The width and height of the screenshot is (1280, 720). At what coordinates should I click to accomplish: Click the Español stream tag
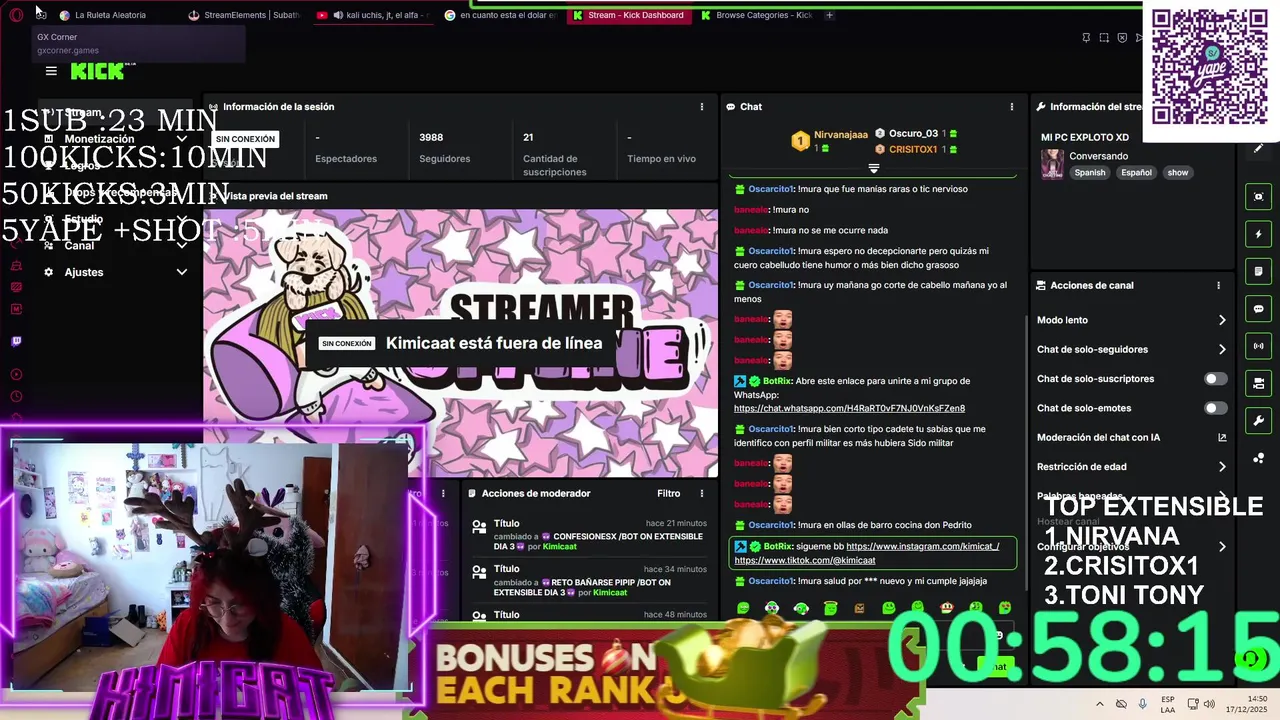1136,173
